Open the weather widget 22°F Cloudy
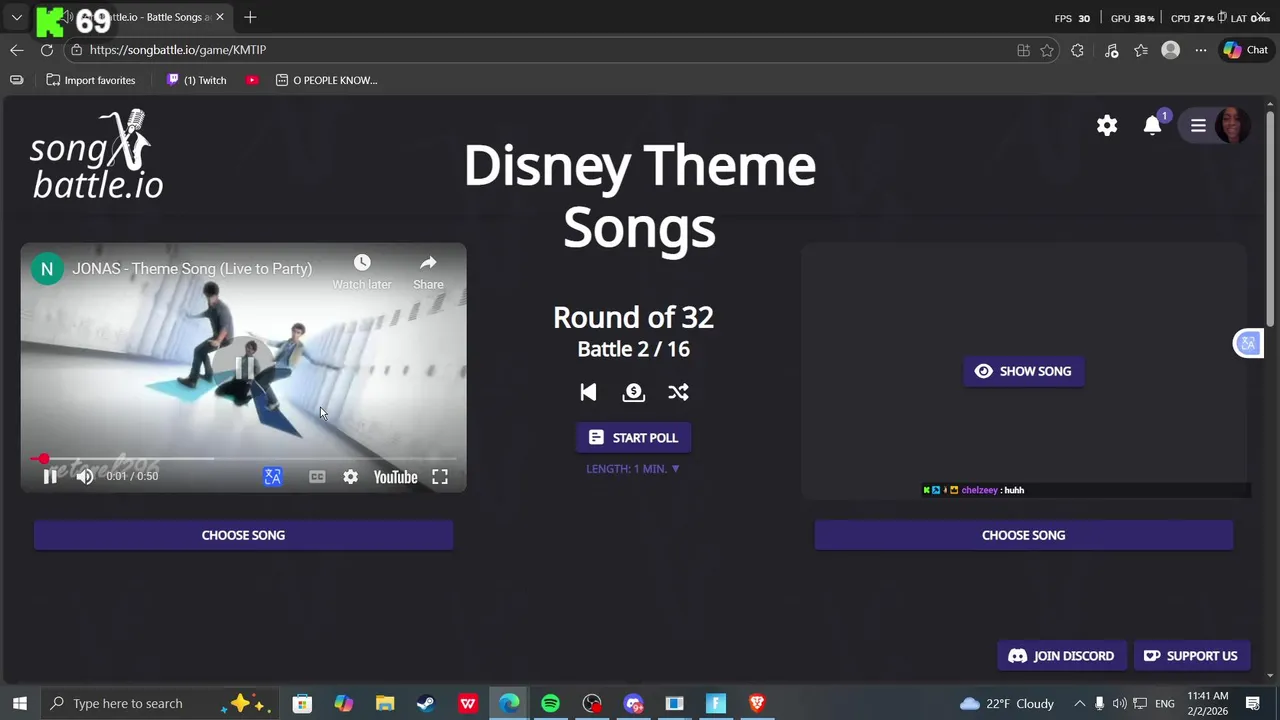 (x=1006, y=704)
